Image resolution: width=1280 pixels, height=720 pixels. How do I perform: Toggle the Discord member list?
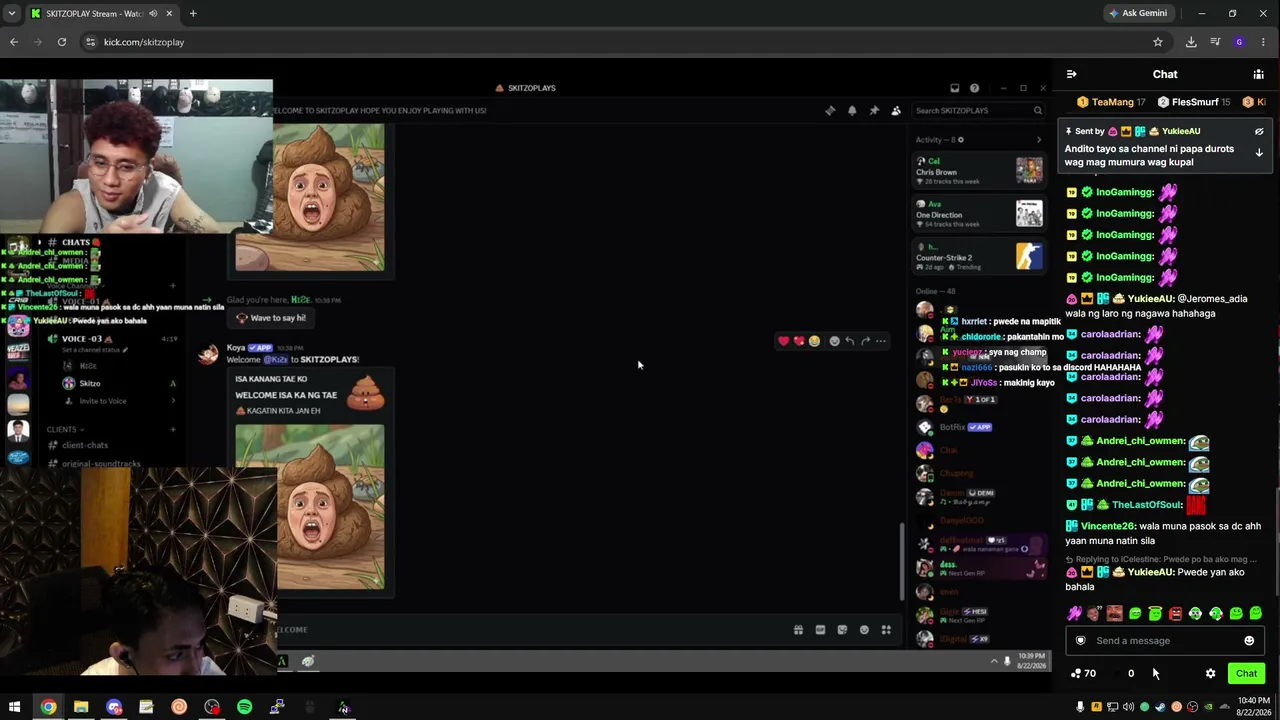[x=896, y=111]
